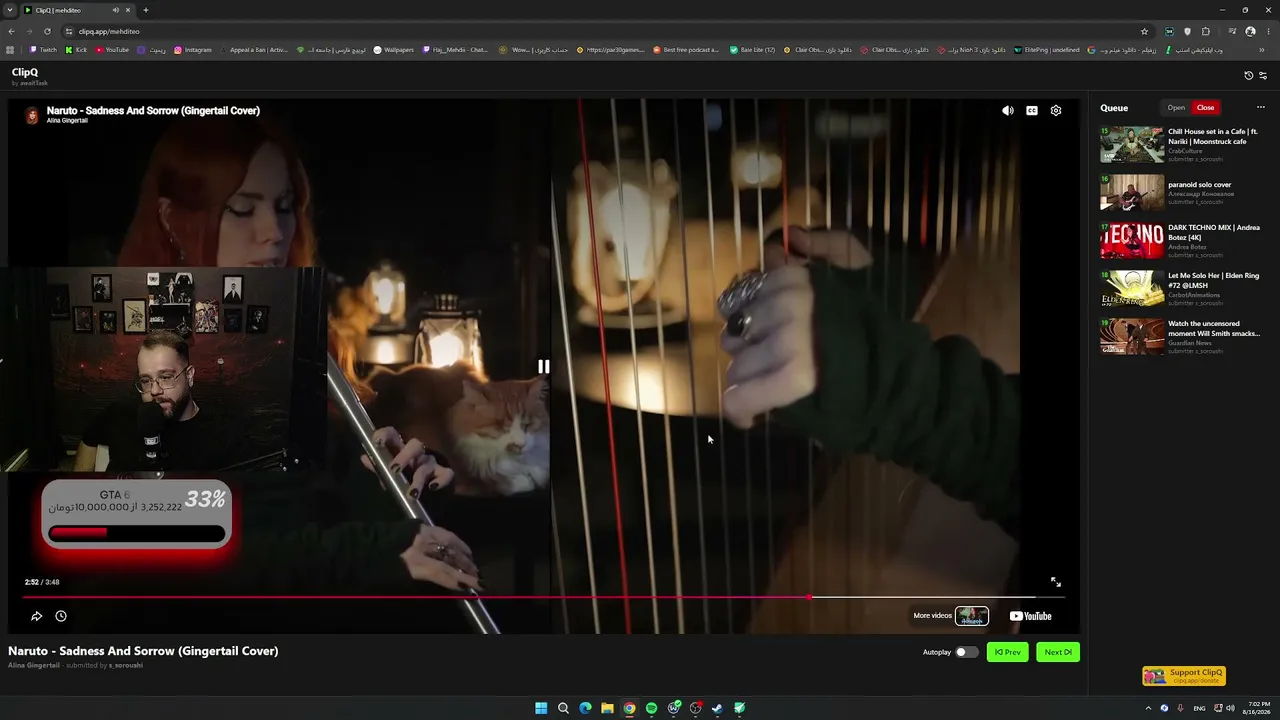
Task: Switch the ENG input language indicator
Action: [1199, 708]
